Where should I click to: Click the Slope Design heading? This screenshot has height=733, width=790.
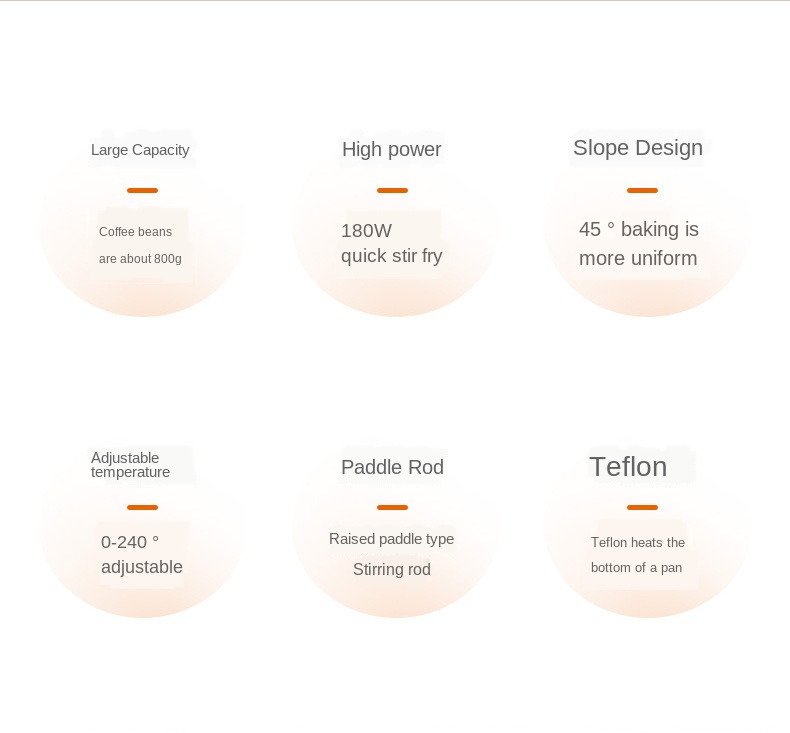pyautogui.click(x=638, y=148)
